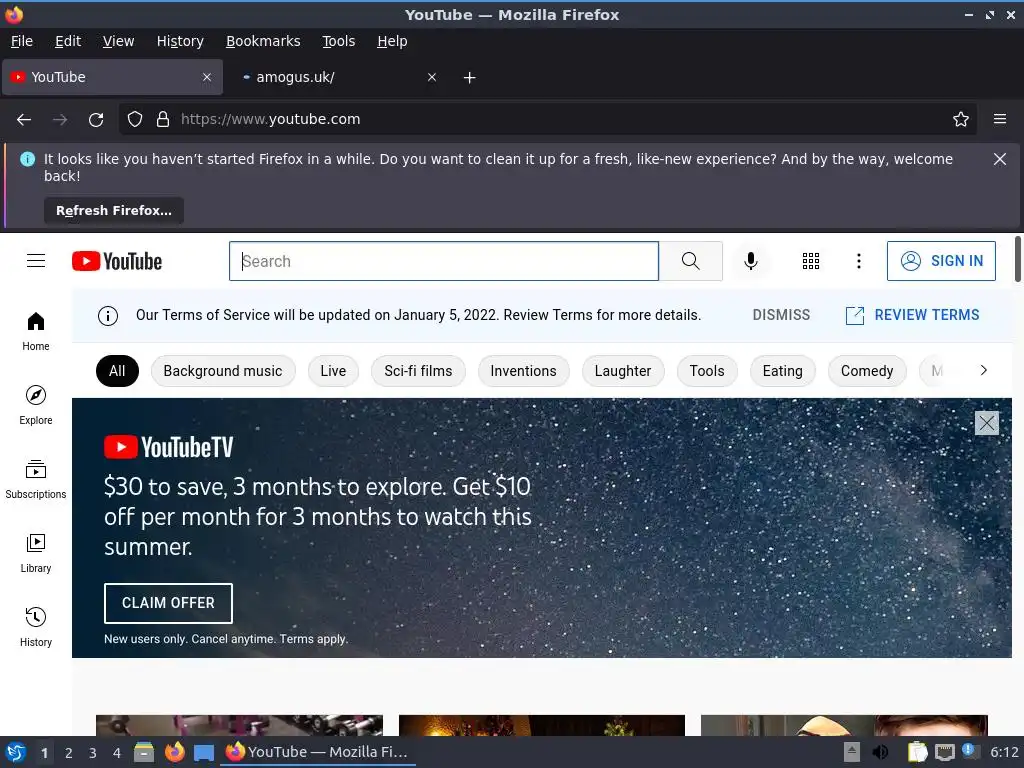Open a new tab with plus button
The image size is (1024, 768).
click(470, 78)
